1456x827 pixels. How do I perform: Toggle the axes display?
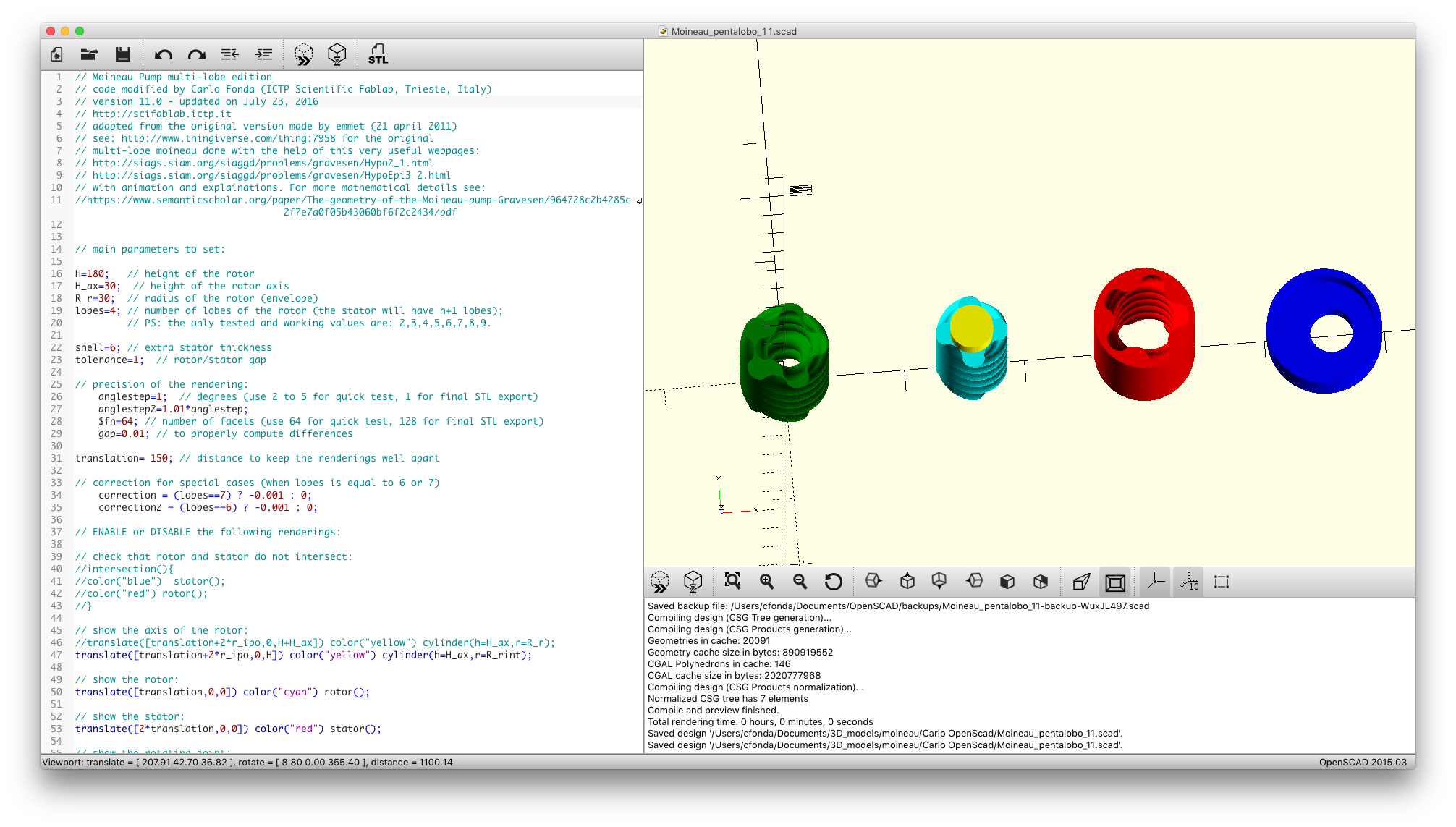[1156, 582]
